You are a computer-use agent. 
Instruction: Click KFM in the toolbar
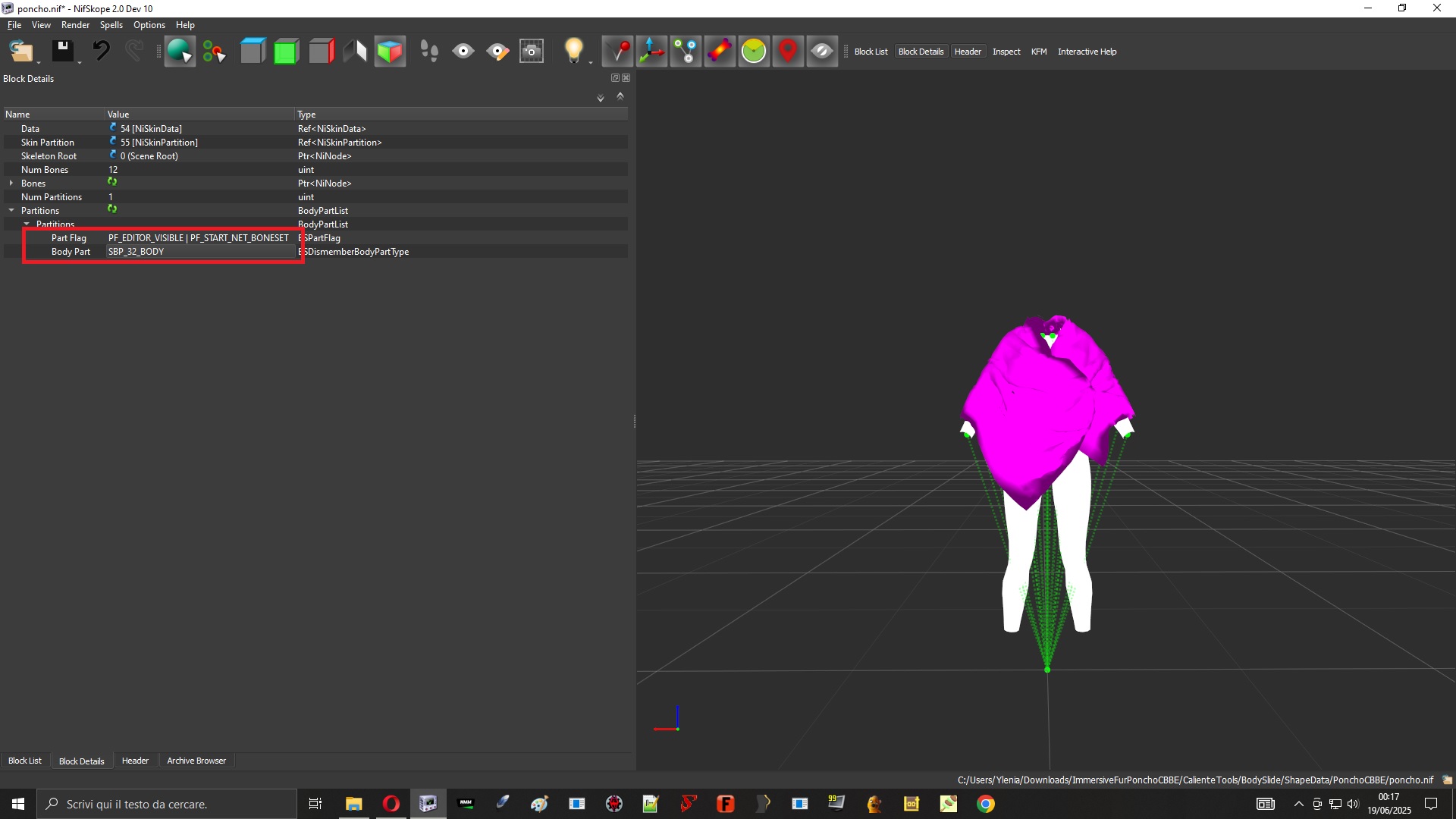tap(1039, 52)
